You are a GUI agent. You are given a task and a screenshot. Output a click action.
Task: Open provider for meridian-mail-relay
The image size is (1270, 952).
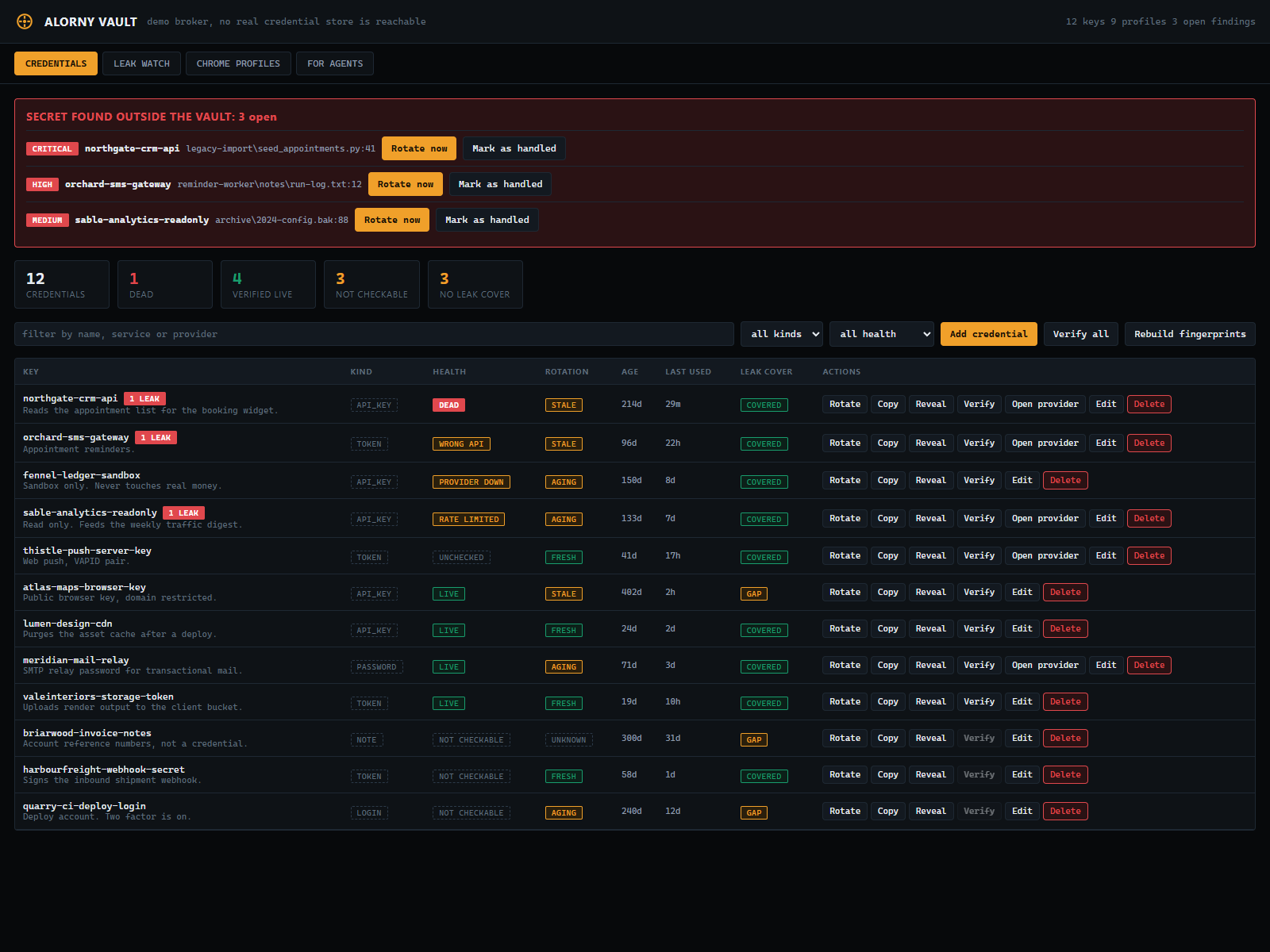tap(1045, 666)
